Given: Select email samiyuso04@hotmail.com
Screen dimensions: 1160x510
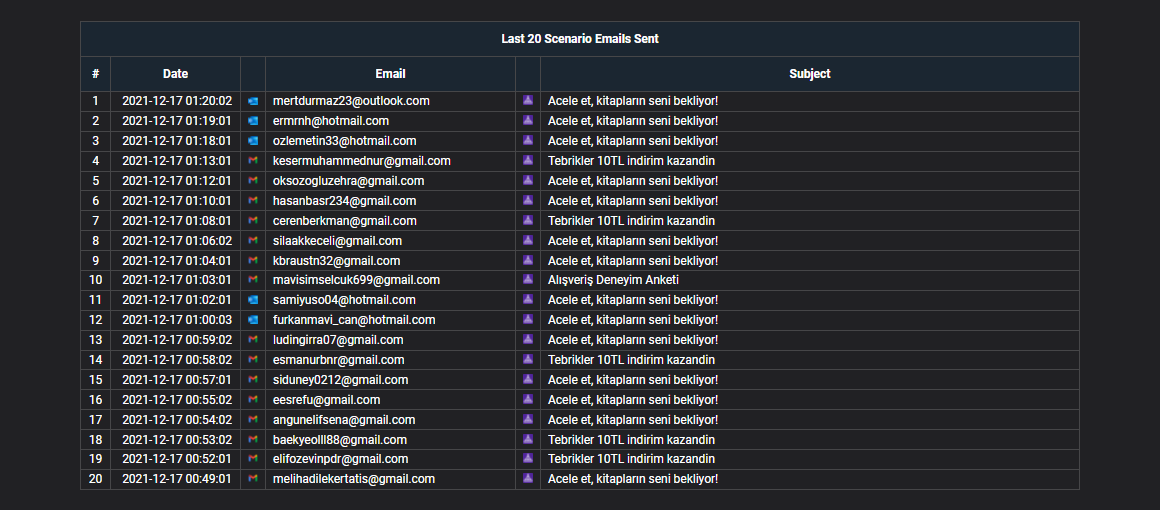Looking at the screenshot, I should tap(344, 300).
